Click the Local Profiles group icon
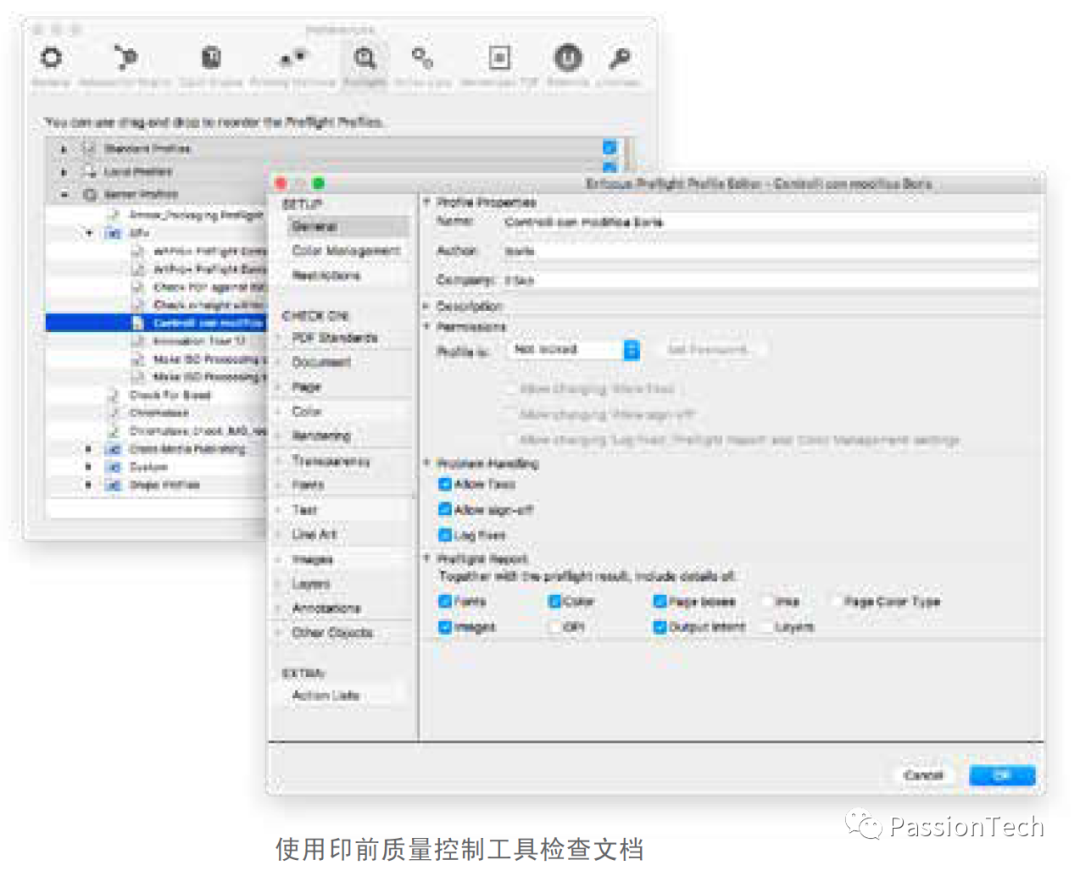The width and height of the screenshot is (1080, 871). [90, 171]
